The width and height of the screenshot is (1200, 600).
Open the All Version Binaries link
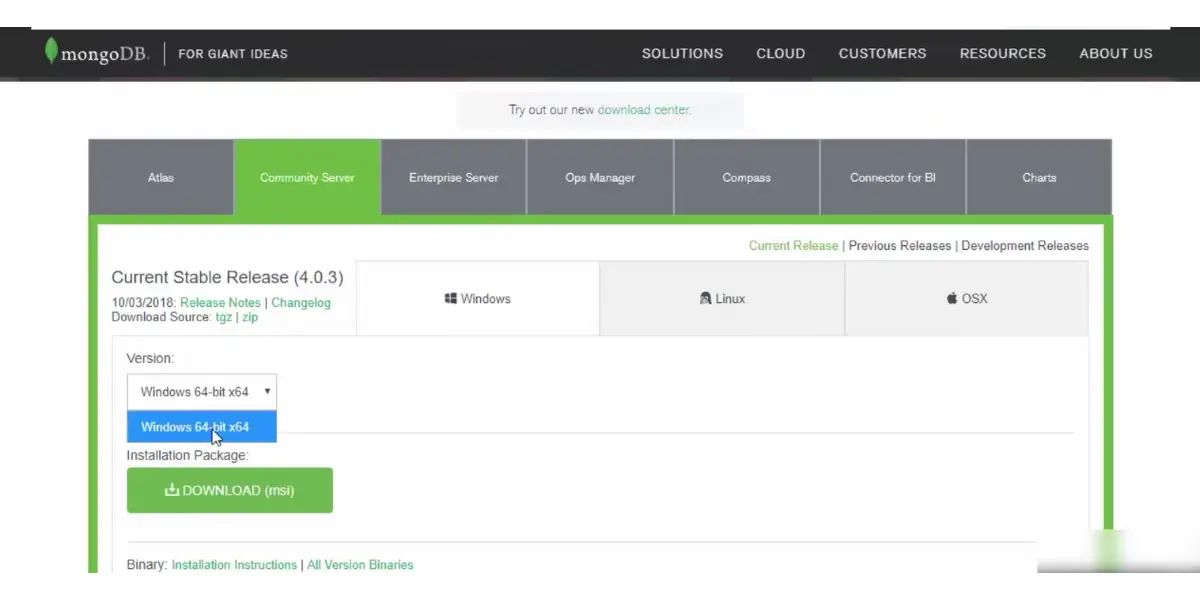pos(360,565)
